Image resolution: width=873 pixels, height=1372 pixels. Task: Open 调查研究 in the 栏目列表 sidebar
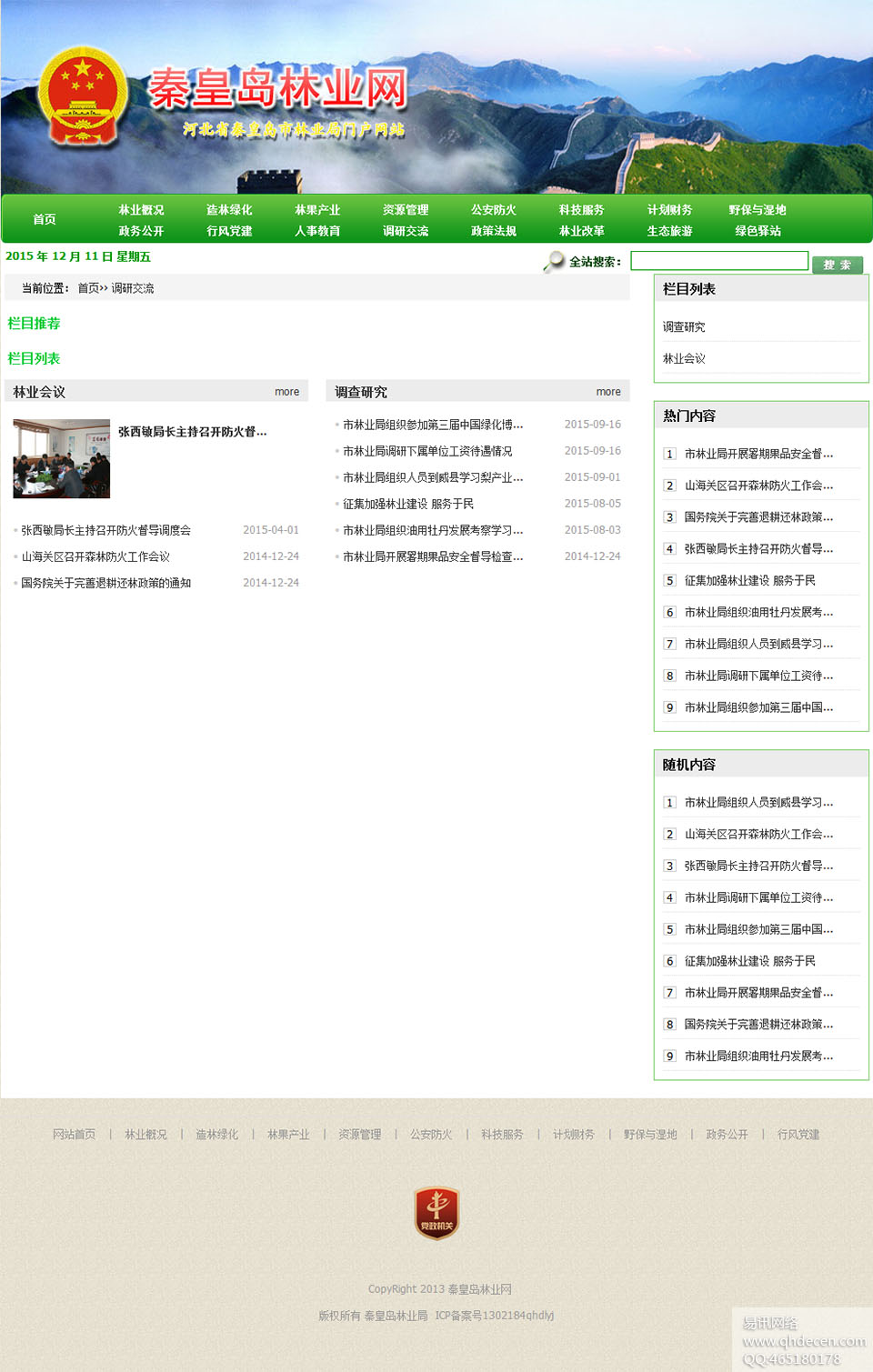point(684,327)
